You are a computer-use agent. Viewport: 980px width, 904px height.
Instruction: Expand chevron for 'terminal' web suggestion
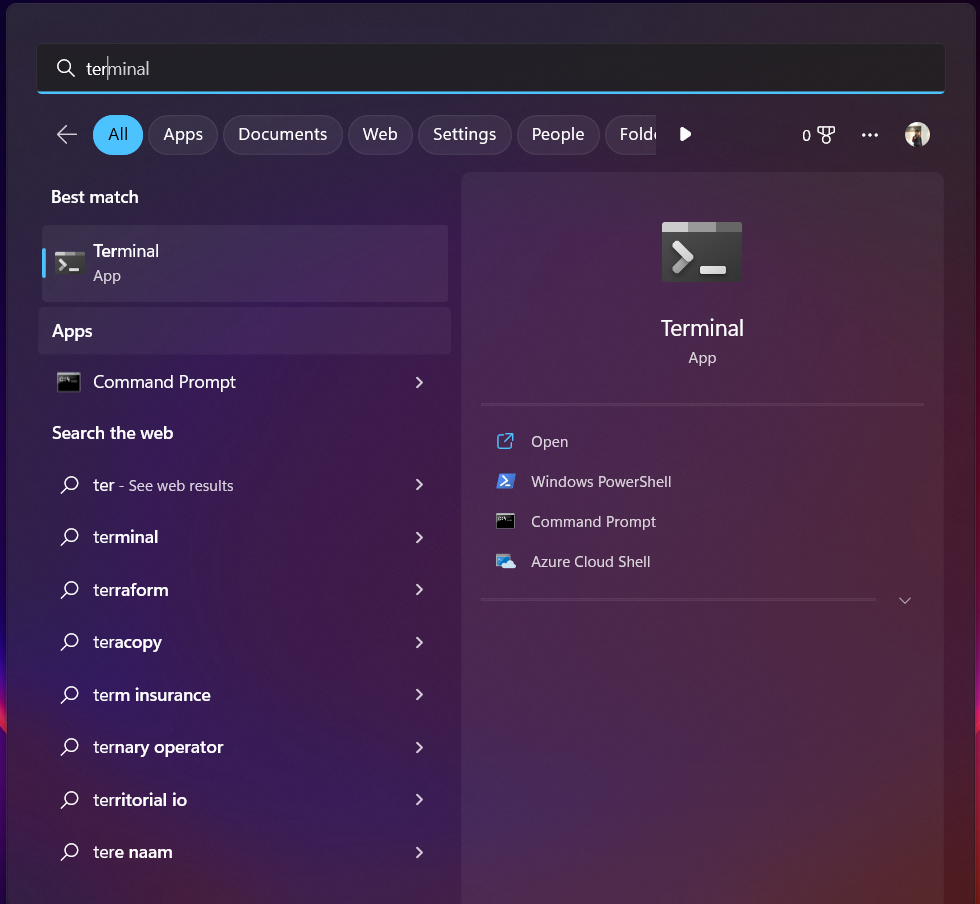click(x=419, y=537)
